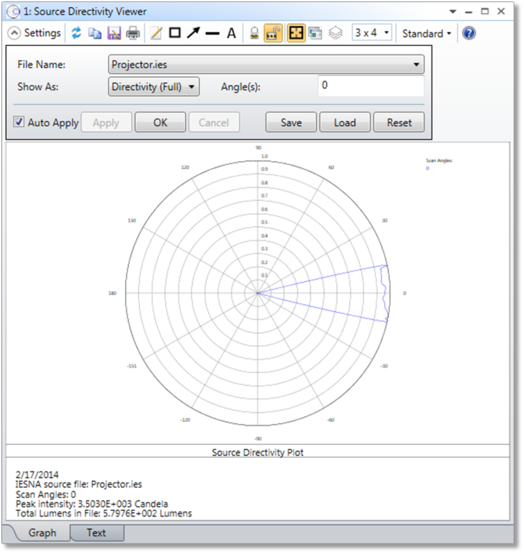Add text annotation with A tool
Image resolution: width=524 pixels, height=553 pixels.
point(231,34)
